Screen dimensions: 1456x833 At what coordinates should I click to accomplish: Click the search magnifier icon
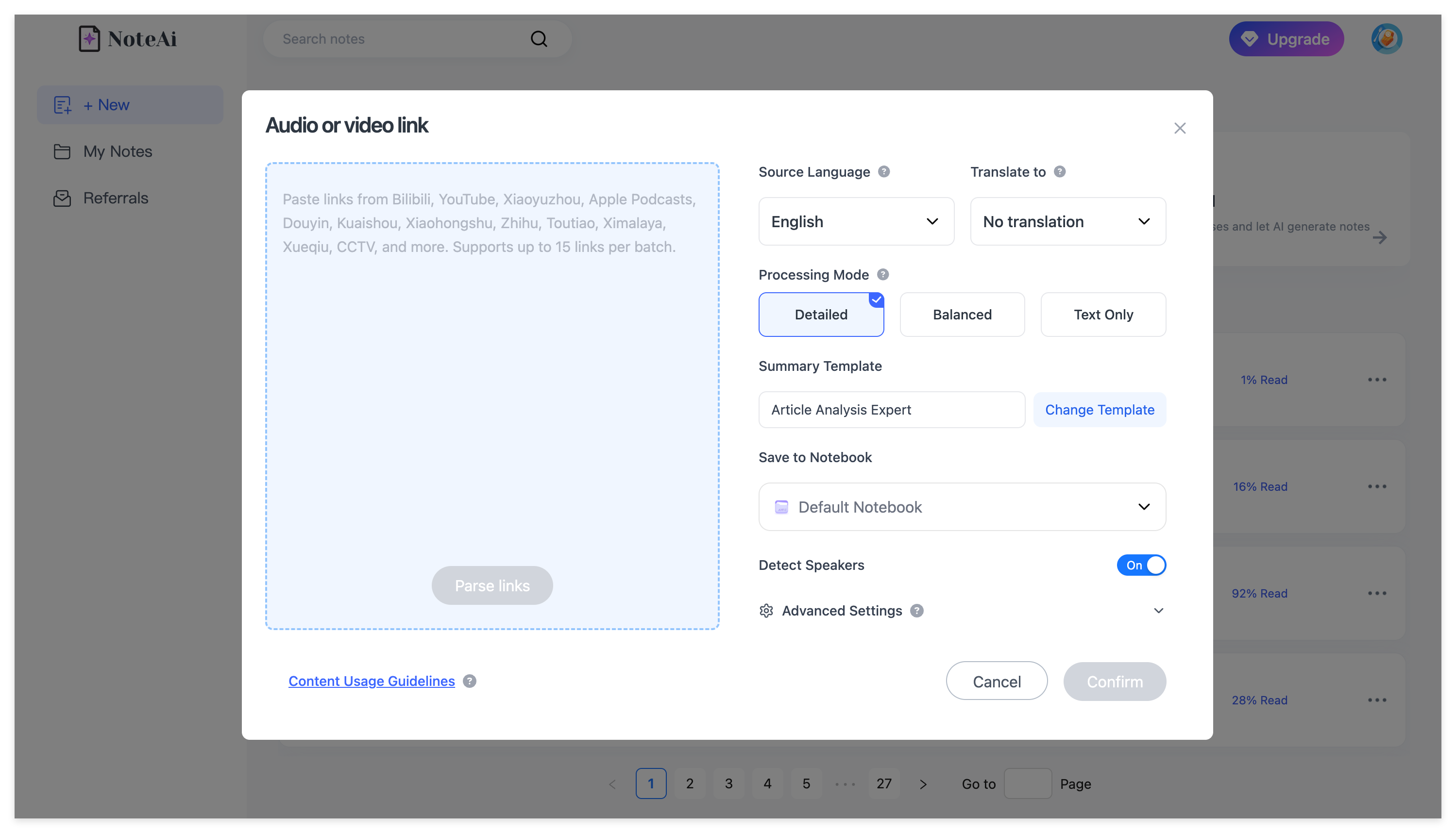(x=539, y=38)
